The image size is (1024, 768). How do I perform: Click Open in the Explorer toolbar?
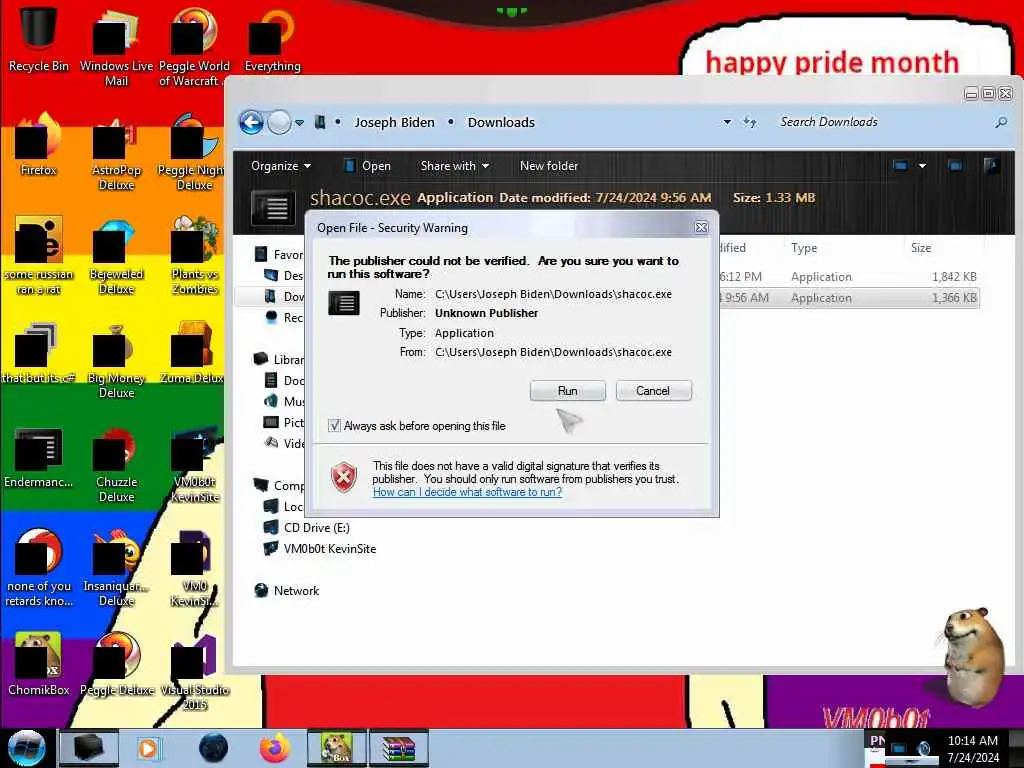click(368, 166)
